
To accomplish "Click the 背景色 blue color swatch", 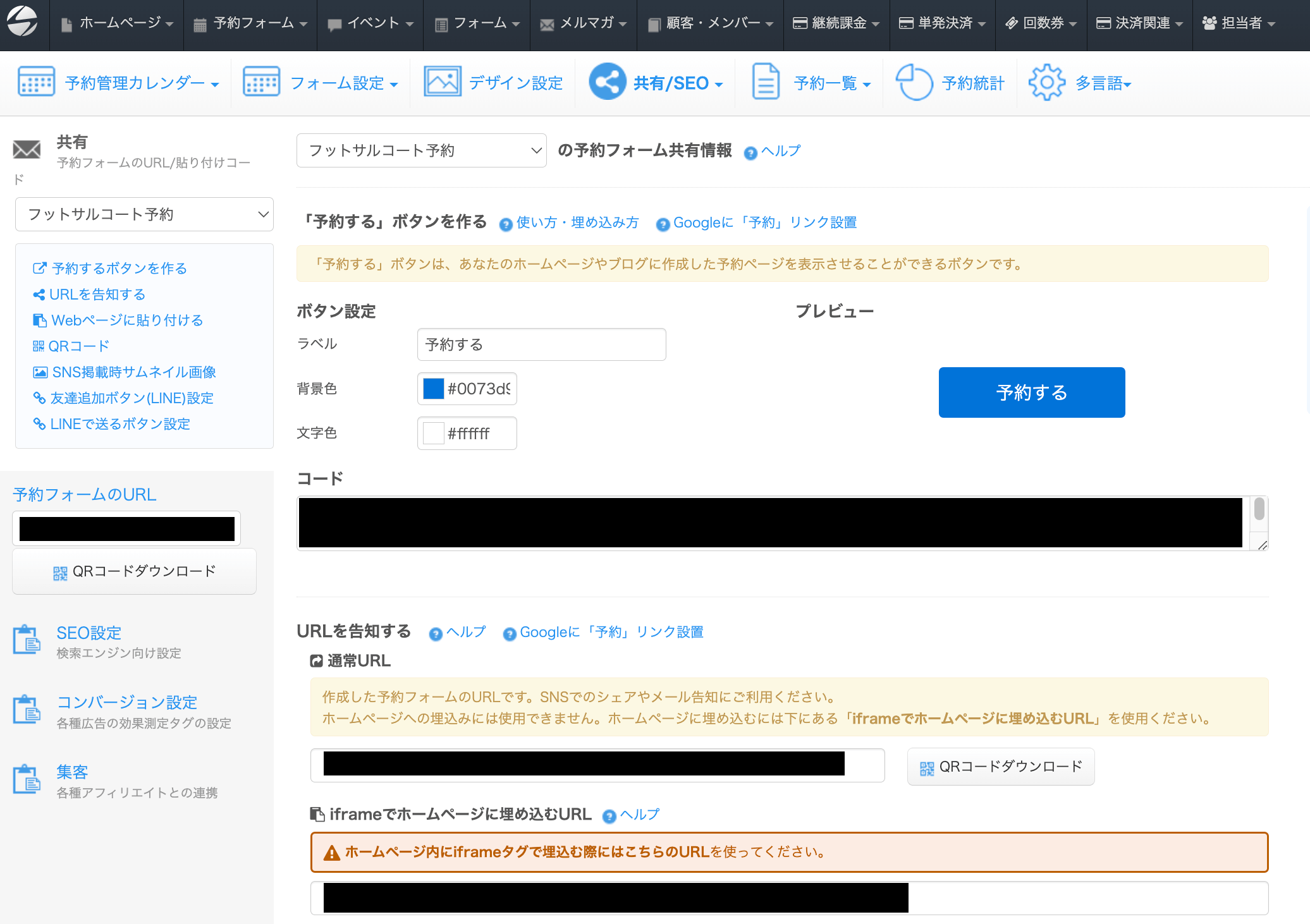I will [434, 389].
